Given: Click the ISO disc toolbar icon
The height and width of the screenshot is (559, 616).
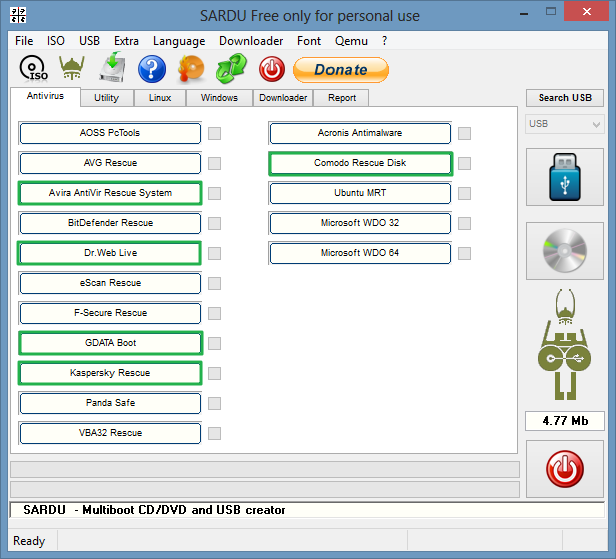Looking at the screenshot, I should point(33,69).
